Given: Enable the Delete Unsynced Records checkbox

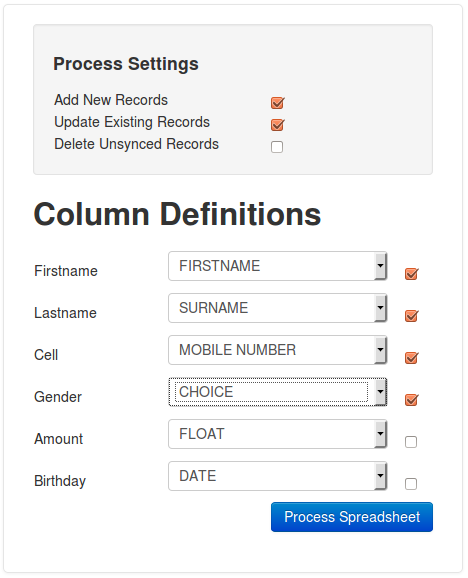Looking at the screenshot, I should (x=277, y=147).
